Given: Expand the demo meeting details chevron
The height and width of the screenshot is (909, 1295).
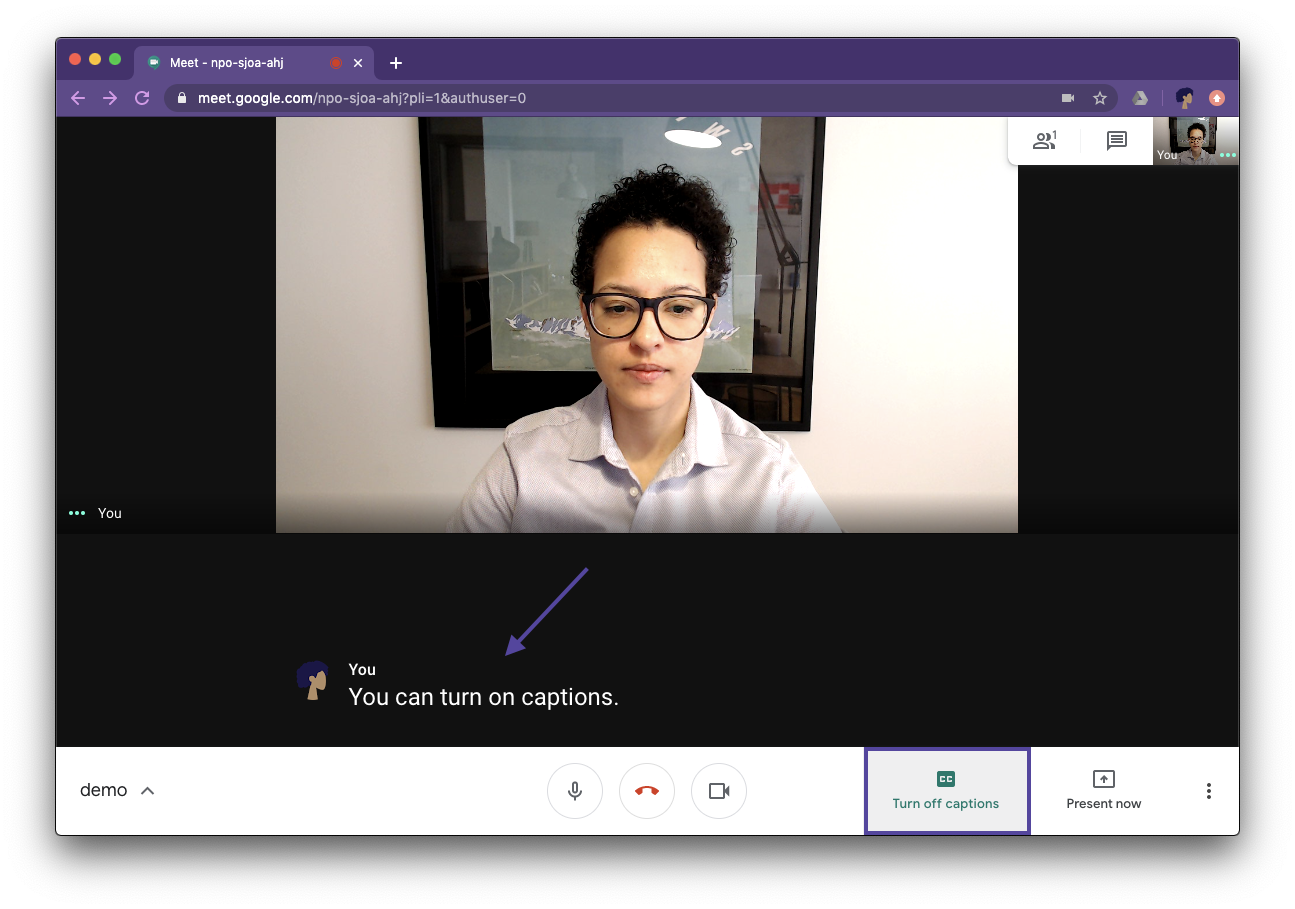Looking at the screenshot, I should 147,790.
